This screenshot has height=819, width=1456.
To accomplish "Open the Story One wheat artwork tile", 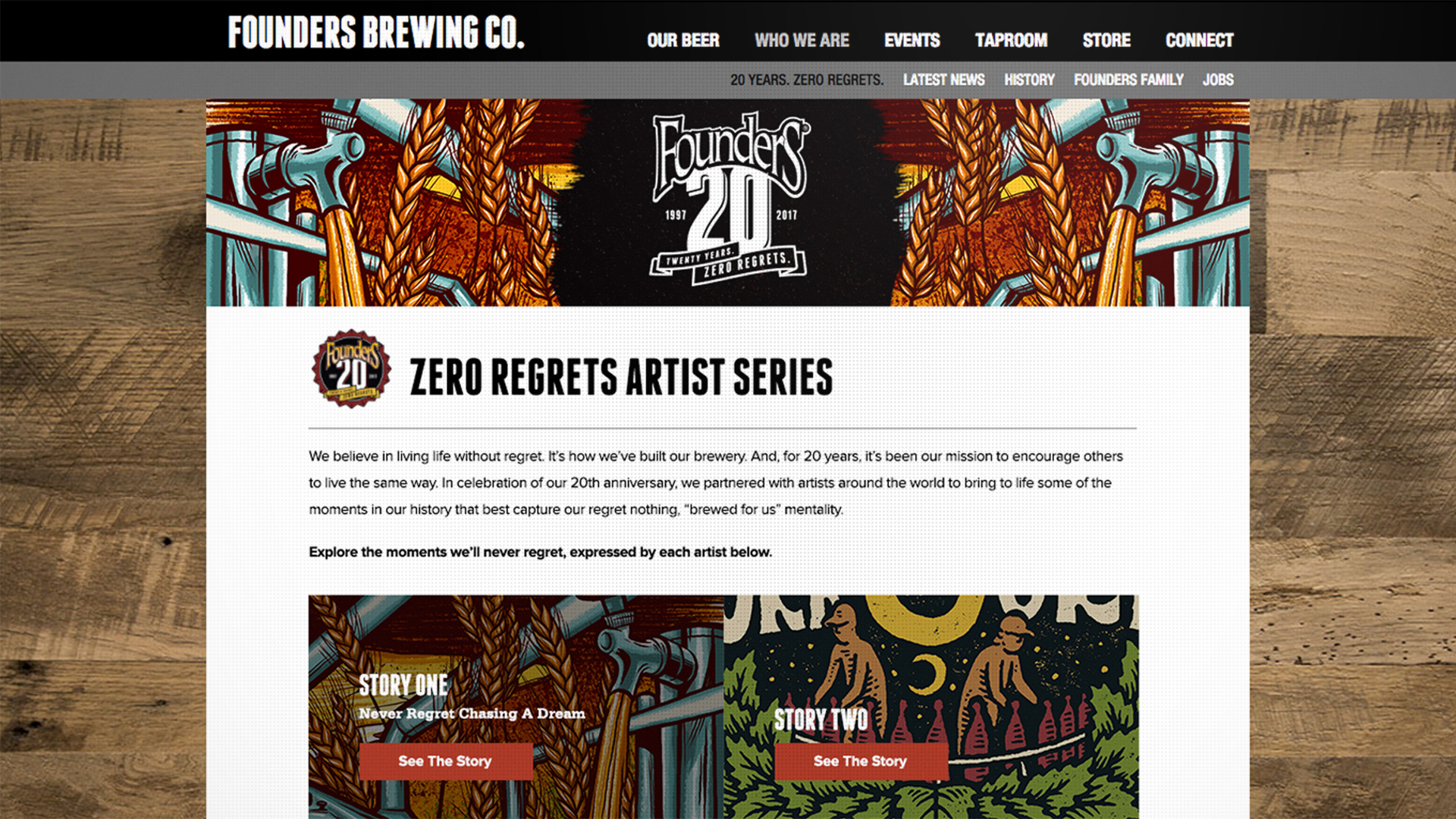I will 516,707.
